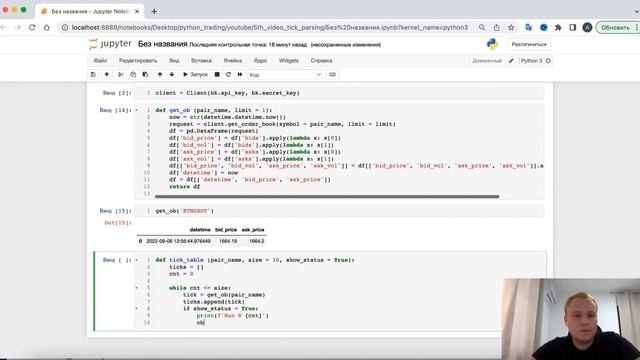640x360 pixels.
Task: Collapse the get_ob function fold arrow
Action: 137,110
